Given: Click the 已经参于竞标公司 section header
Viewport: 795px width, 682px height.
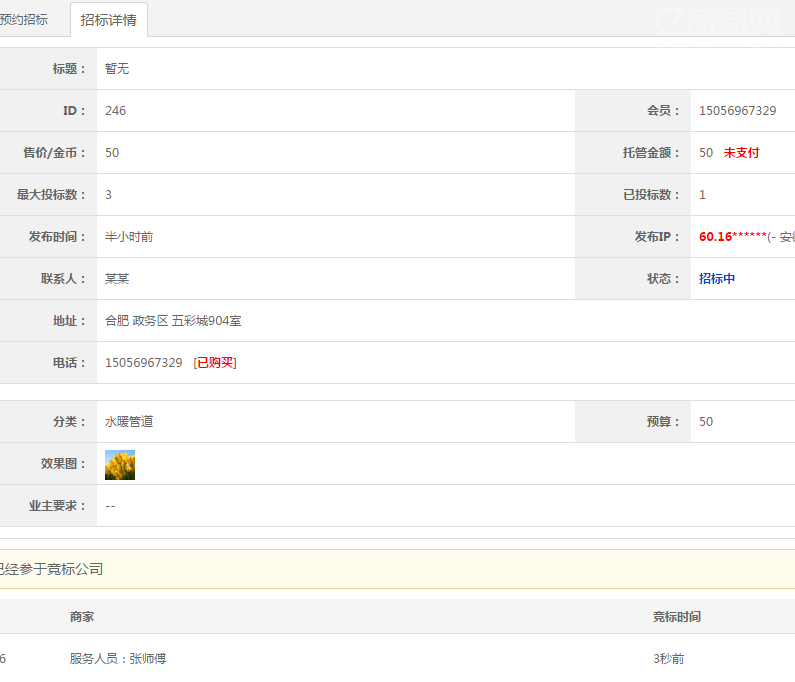Looking at the screenshot, I should [x=52, y=569].
